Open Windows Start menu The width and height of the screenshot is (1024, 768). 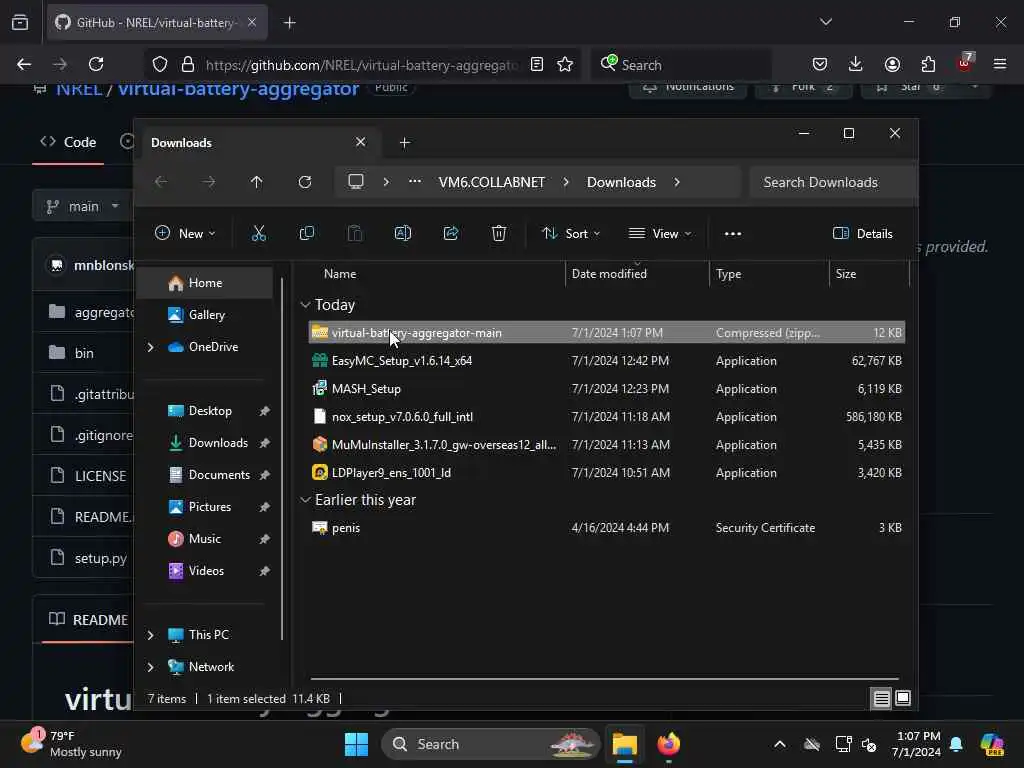coord(357,744)
